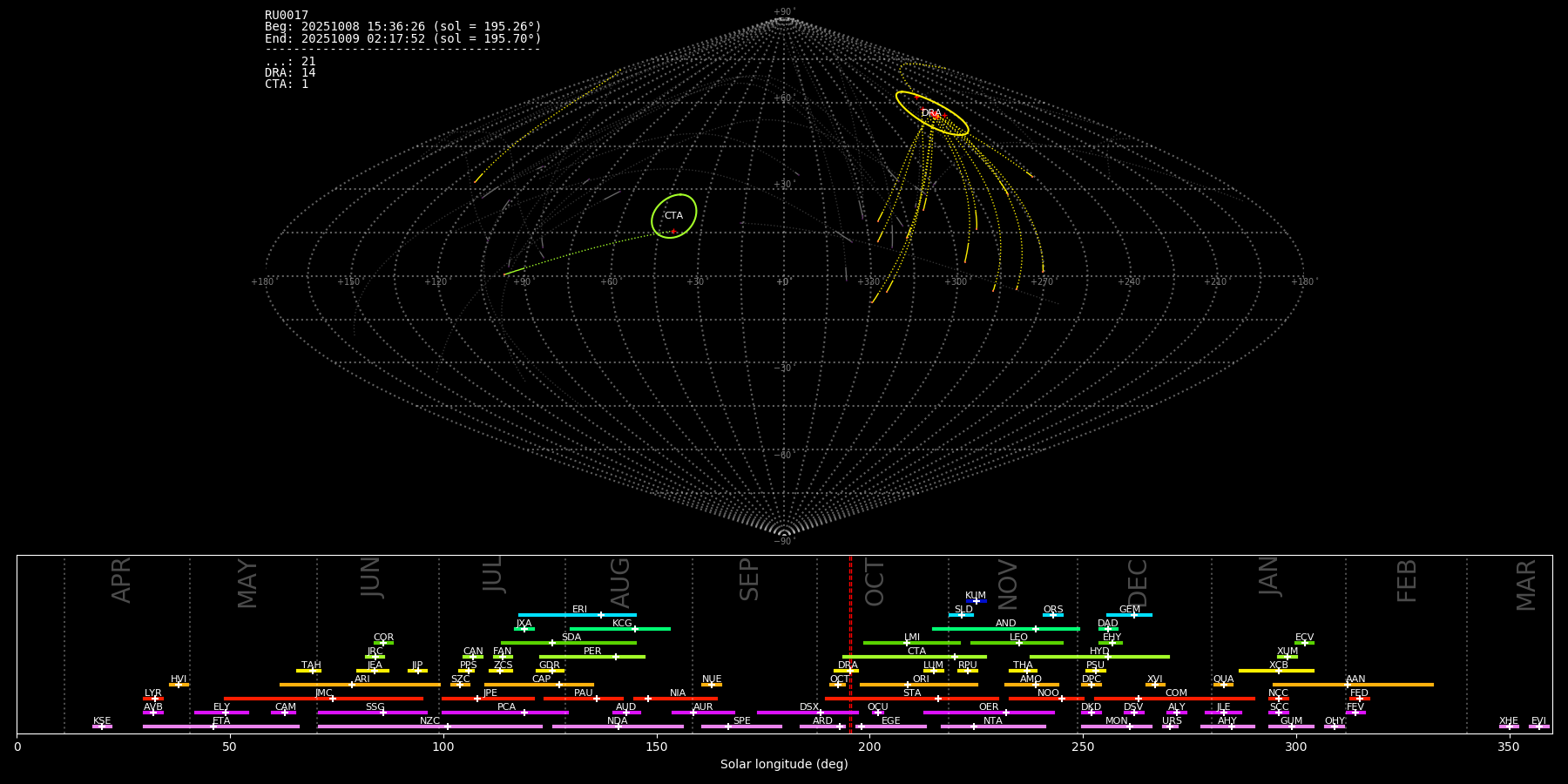
Task: Click the AUG month label in the timeline
Action: pos(620,582)
